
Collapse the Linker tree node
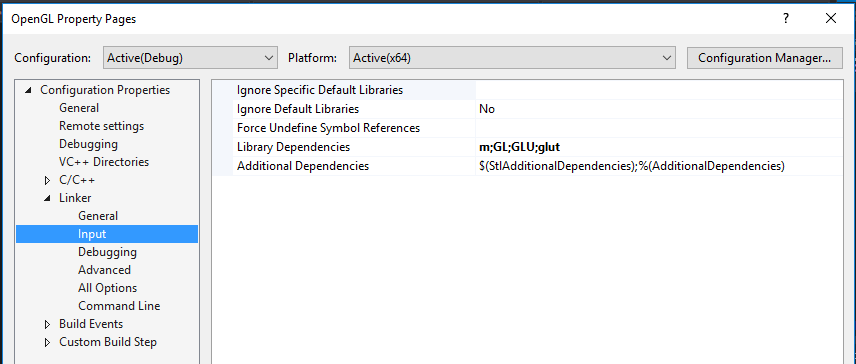[47, 199]
